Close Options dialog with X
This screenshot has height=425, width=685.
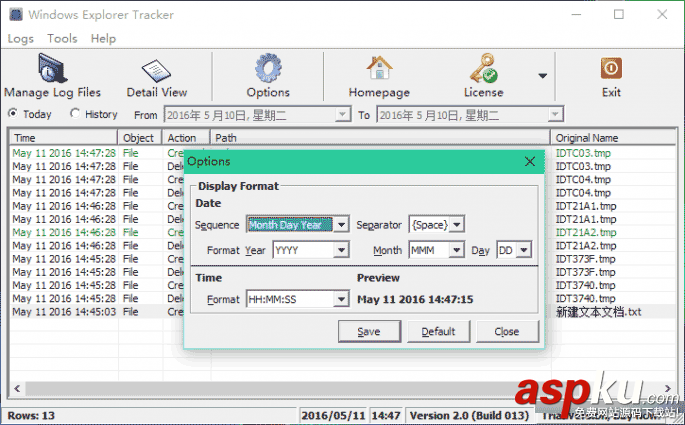point(530,162)
